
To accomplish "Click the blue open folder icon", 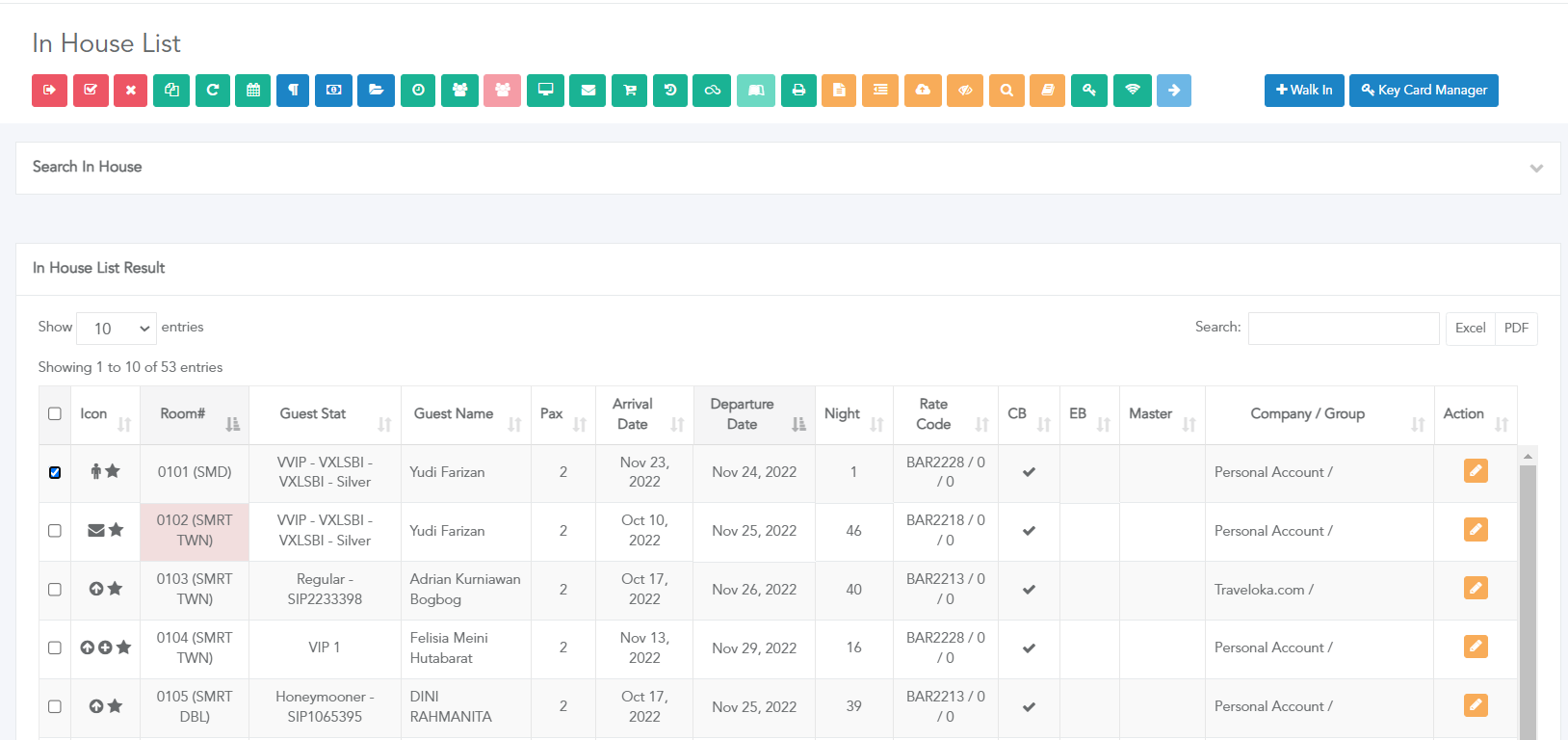I will point(376,91).
